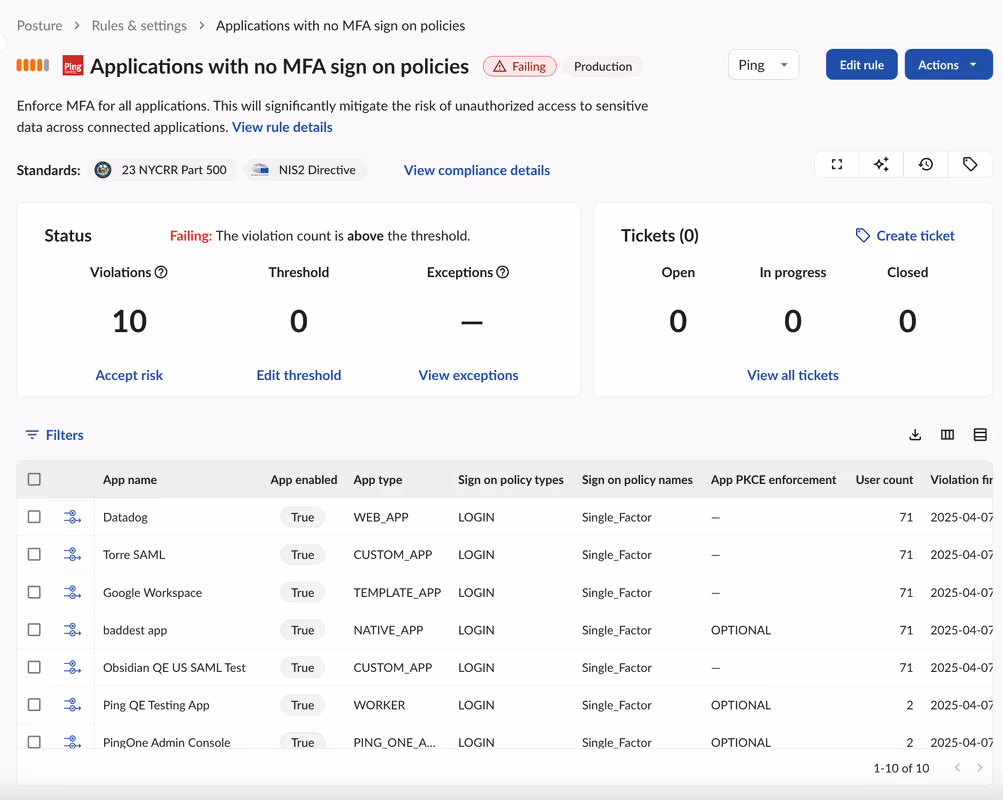Navigate to Rules & settings breadcrumb
The image size is (1003, 800).
click(139, 25)
